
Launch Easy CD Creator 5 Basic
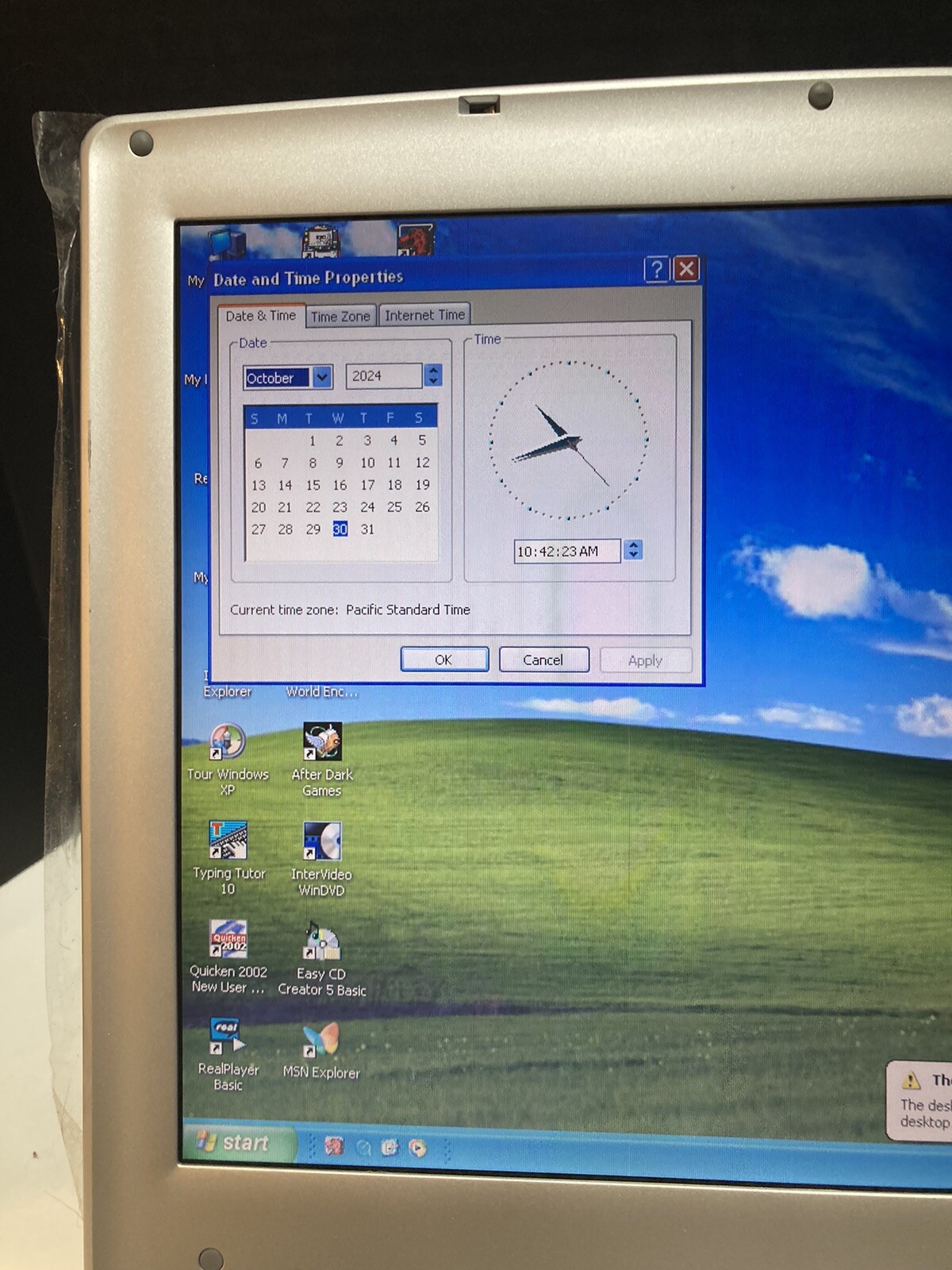[321, 959]
